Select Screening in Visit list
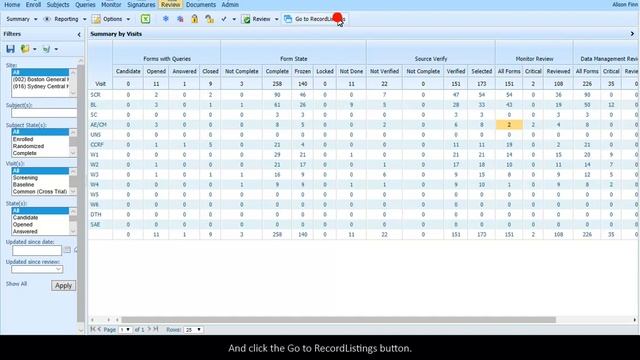 40,178
